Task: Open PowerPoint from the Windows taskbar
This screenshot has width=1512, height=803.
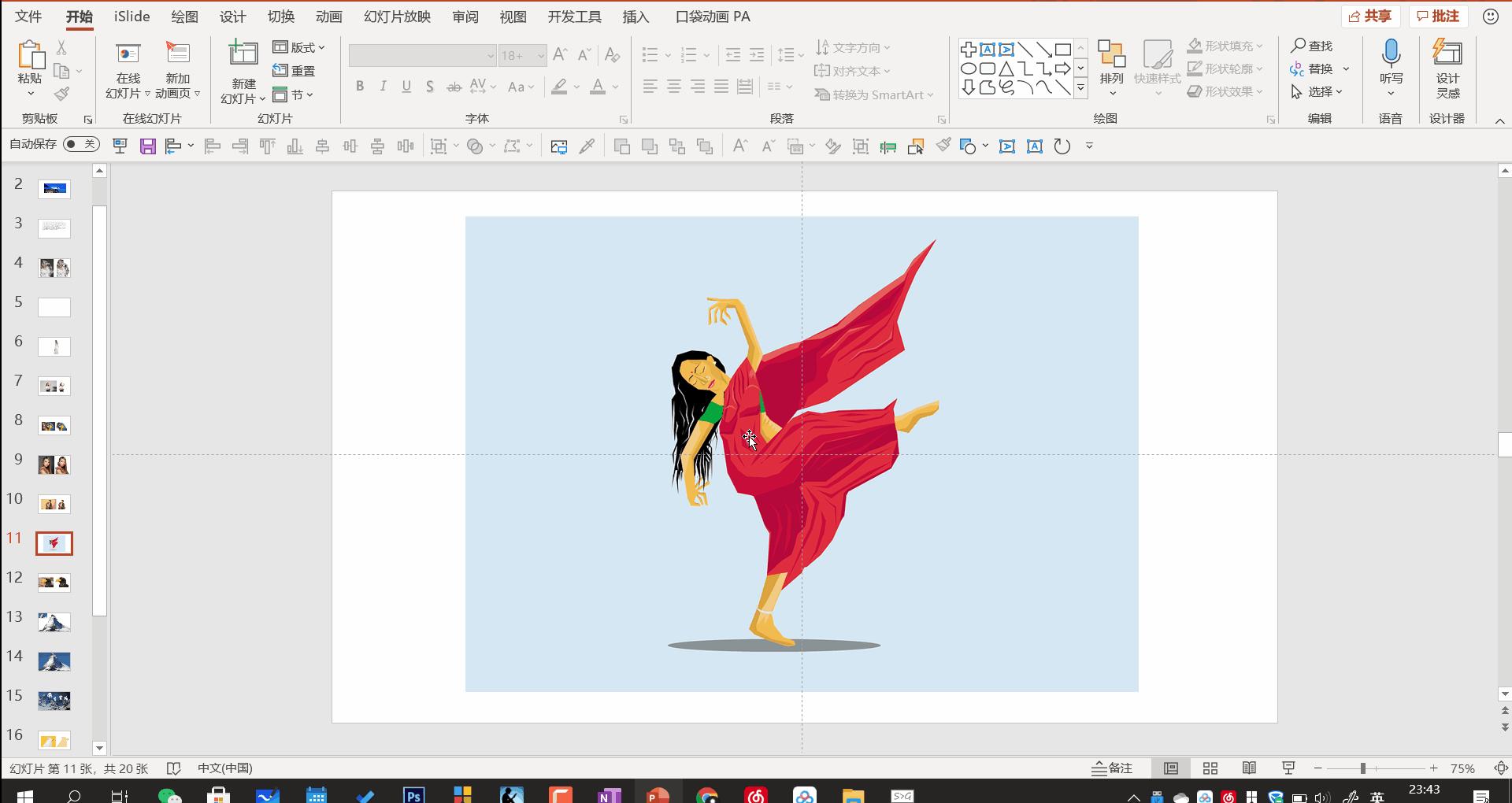Action: point(656,795)
